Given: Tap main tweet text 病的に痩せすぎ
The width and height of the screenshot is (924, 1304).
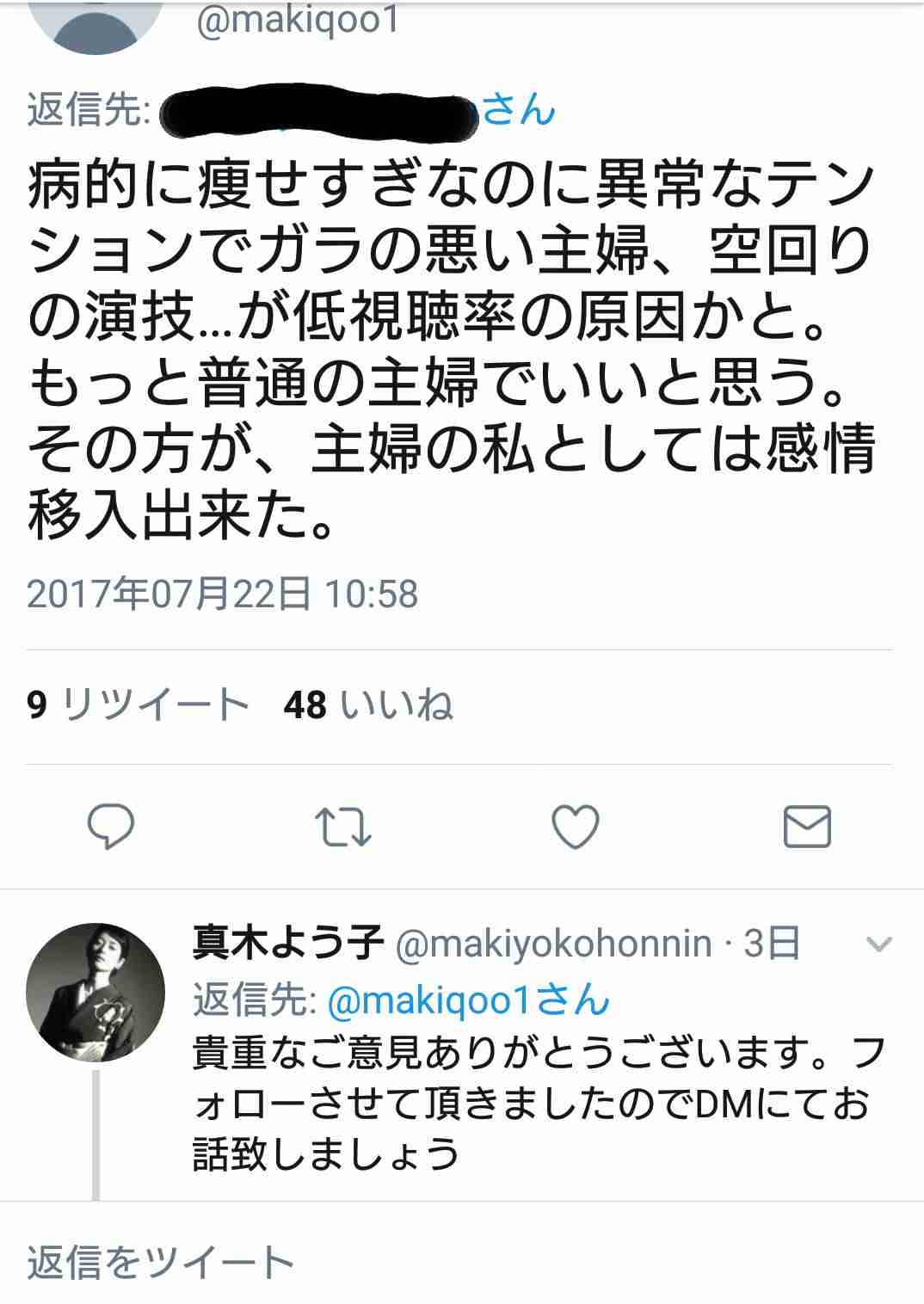Looking at the screenshot, I should 452,349.
